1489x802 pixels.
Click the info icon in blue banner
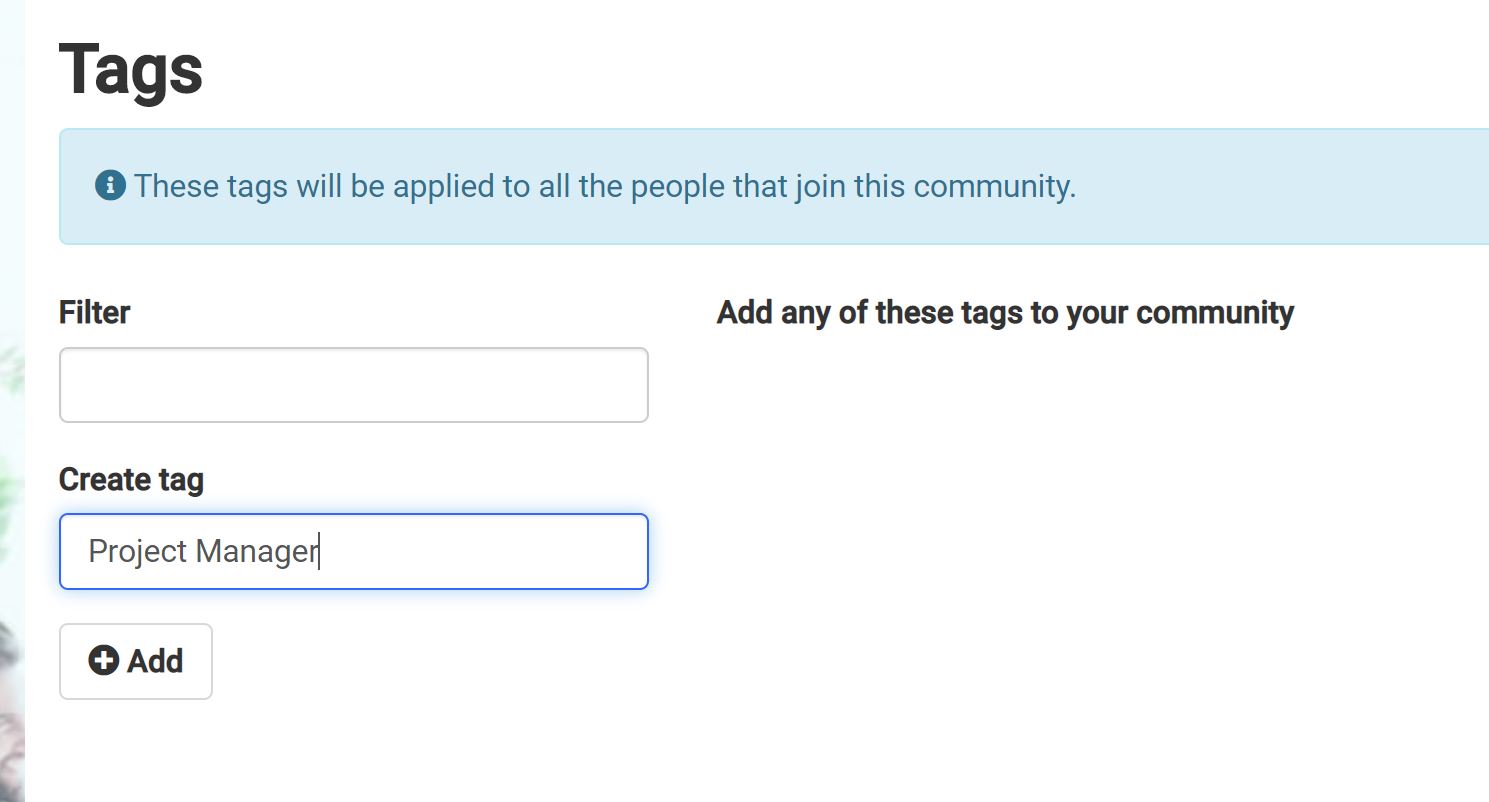(x=110, y=185)
